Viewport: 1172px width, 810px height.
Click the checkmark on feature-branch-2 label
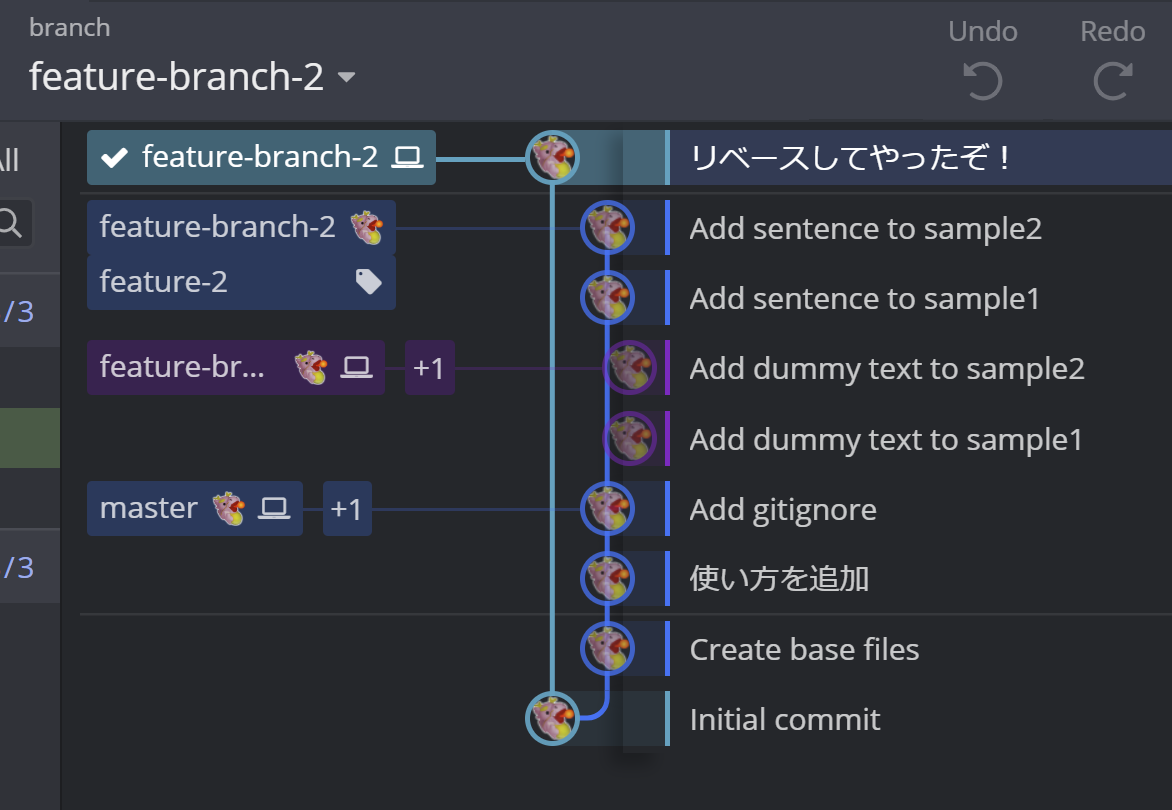[115, 157]
